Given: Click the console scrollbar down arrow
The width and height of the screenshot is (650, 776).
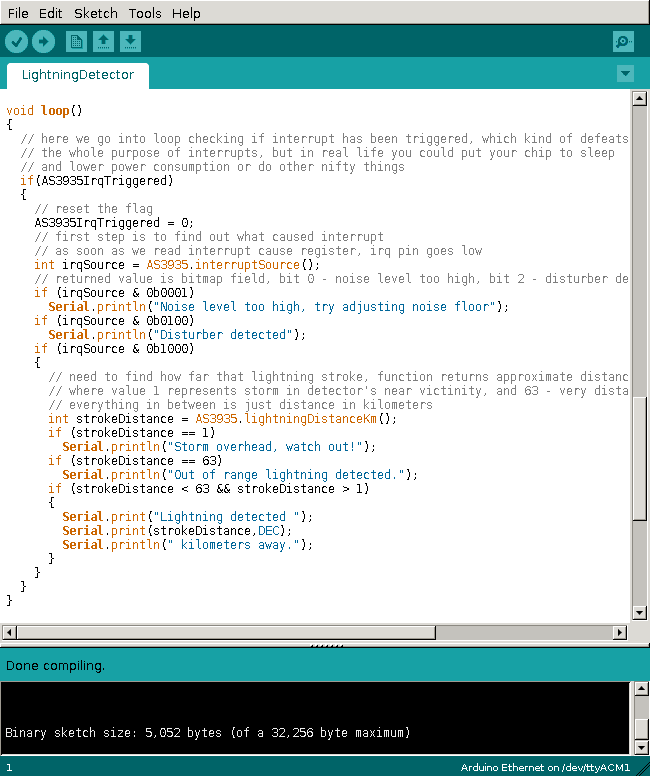Looking at the screenshot, I should 641,747.
